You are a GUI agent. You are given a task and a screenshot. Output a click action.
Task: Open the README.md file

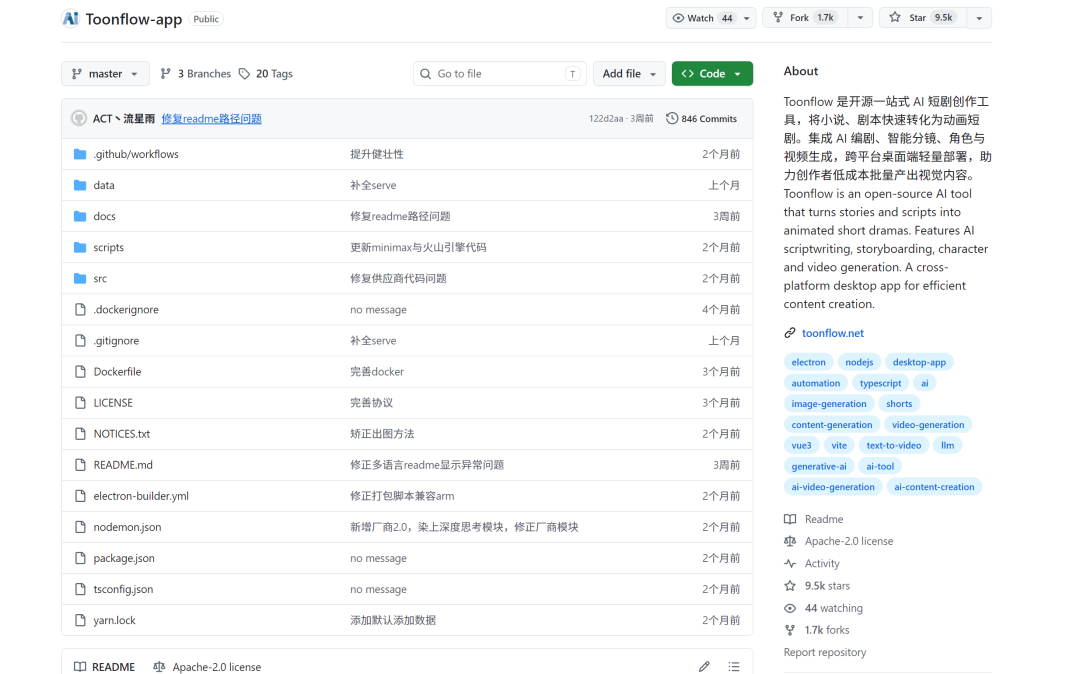[x=123, y=465]
